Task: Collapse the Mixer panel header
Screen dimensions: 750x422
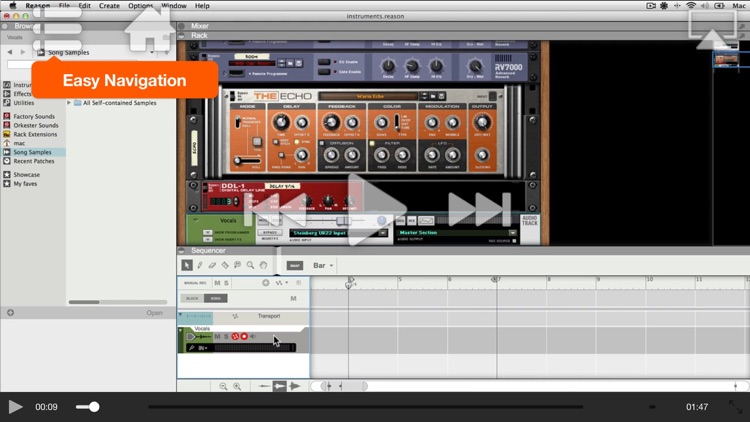Action: tap(182, 26)
